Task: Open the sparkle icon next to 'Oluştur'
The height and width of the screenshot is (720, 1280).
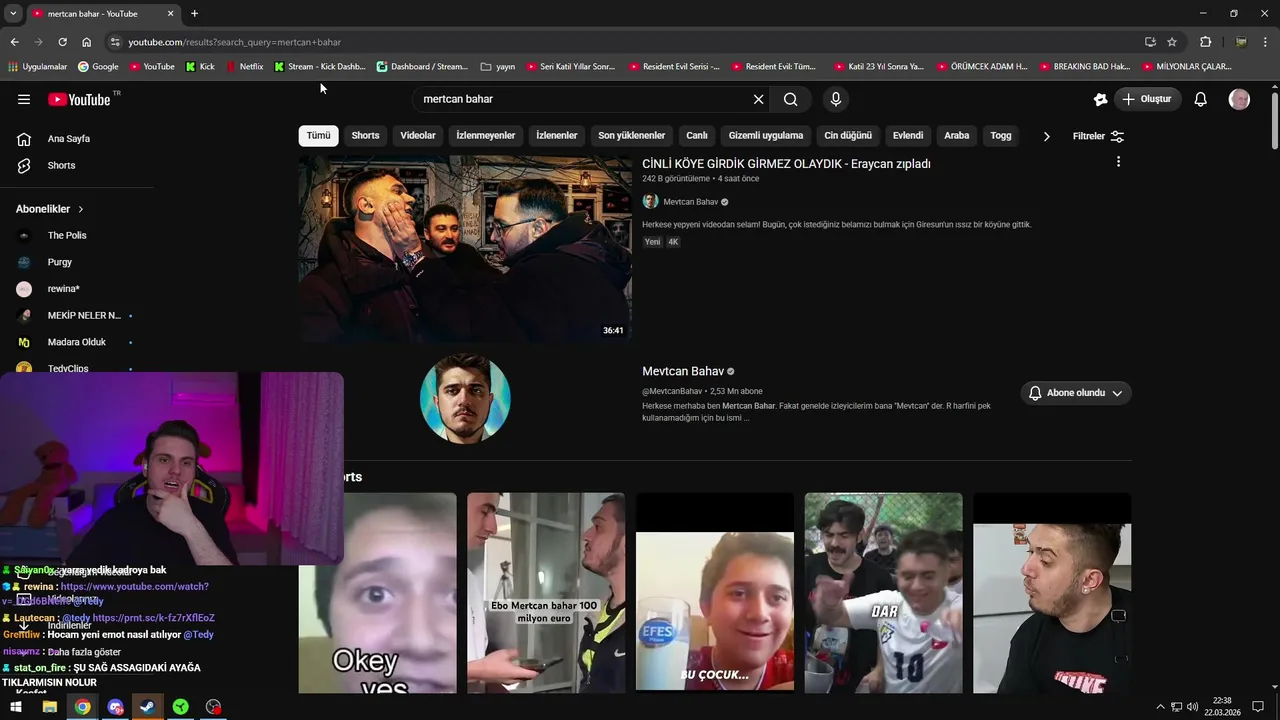Action: click(1100, 99)
